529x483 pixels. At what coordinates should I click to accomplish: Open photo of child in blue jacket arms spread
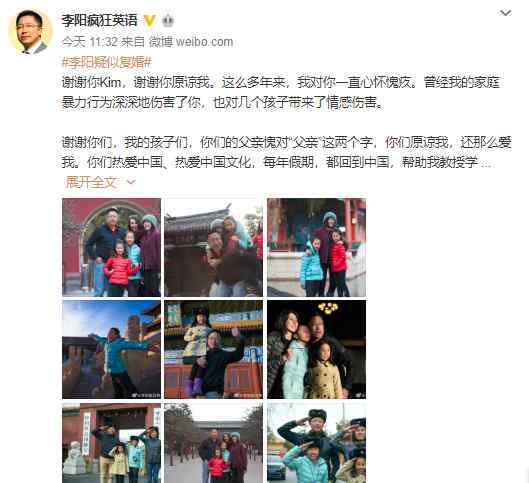[x=111, y=349]
